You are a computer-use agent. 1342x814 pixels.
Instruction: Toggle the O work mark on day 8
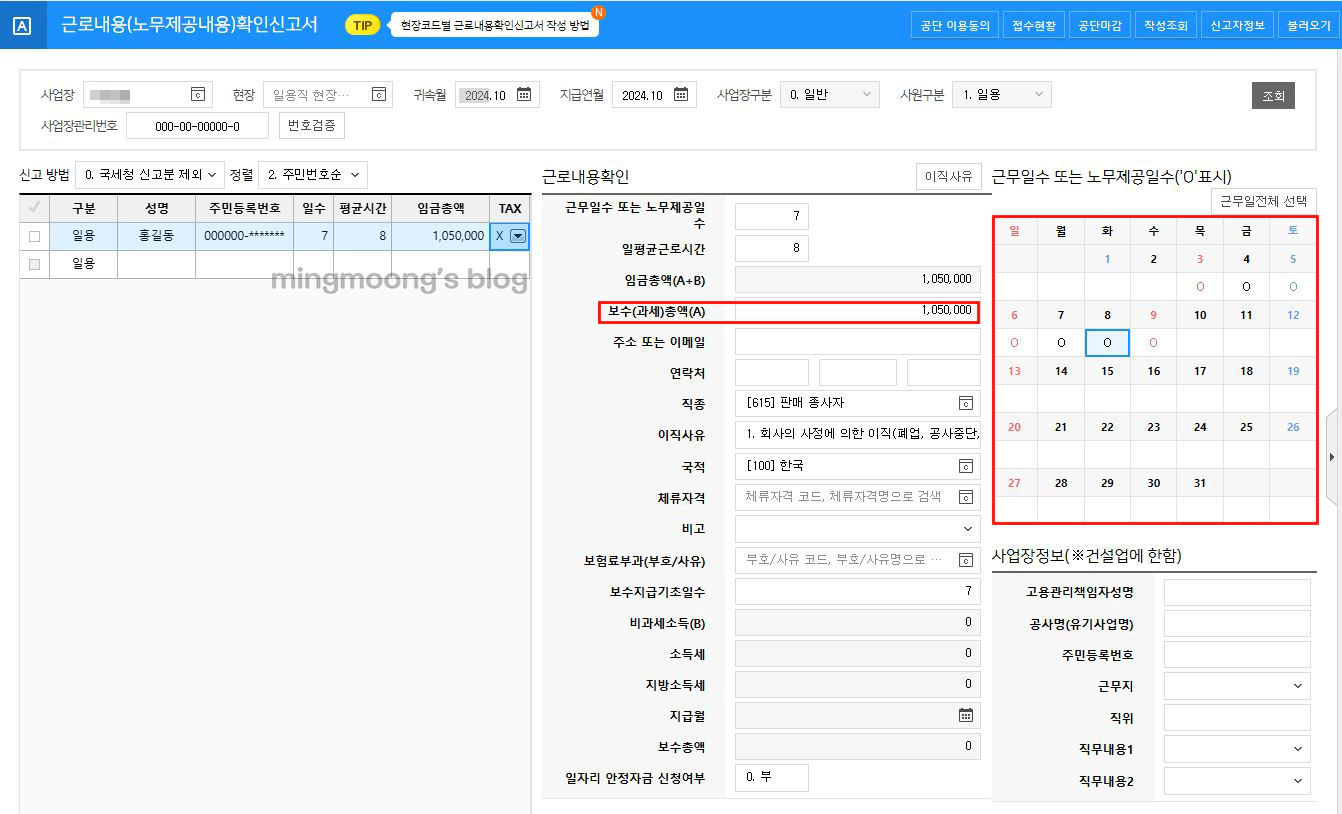[1106, 342]
